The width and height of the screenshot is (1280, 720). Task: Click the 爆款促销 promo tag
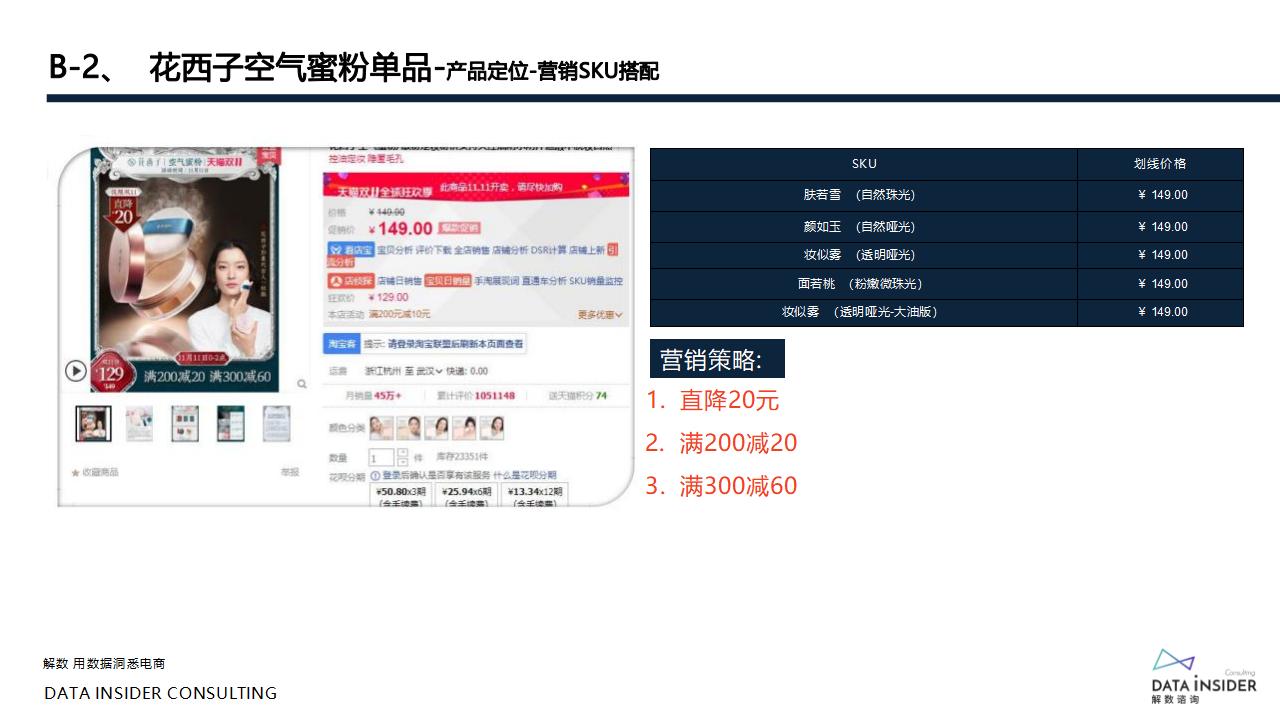tap(459, 228)
